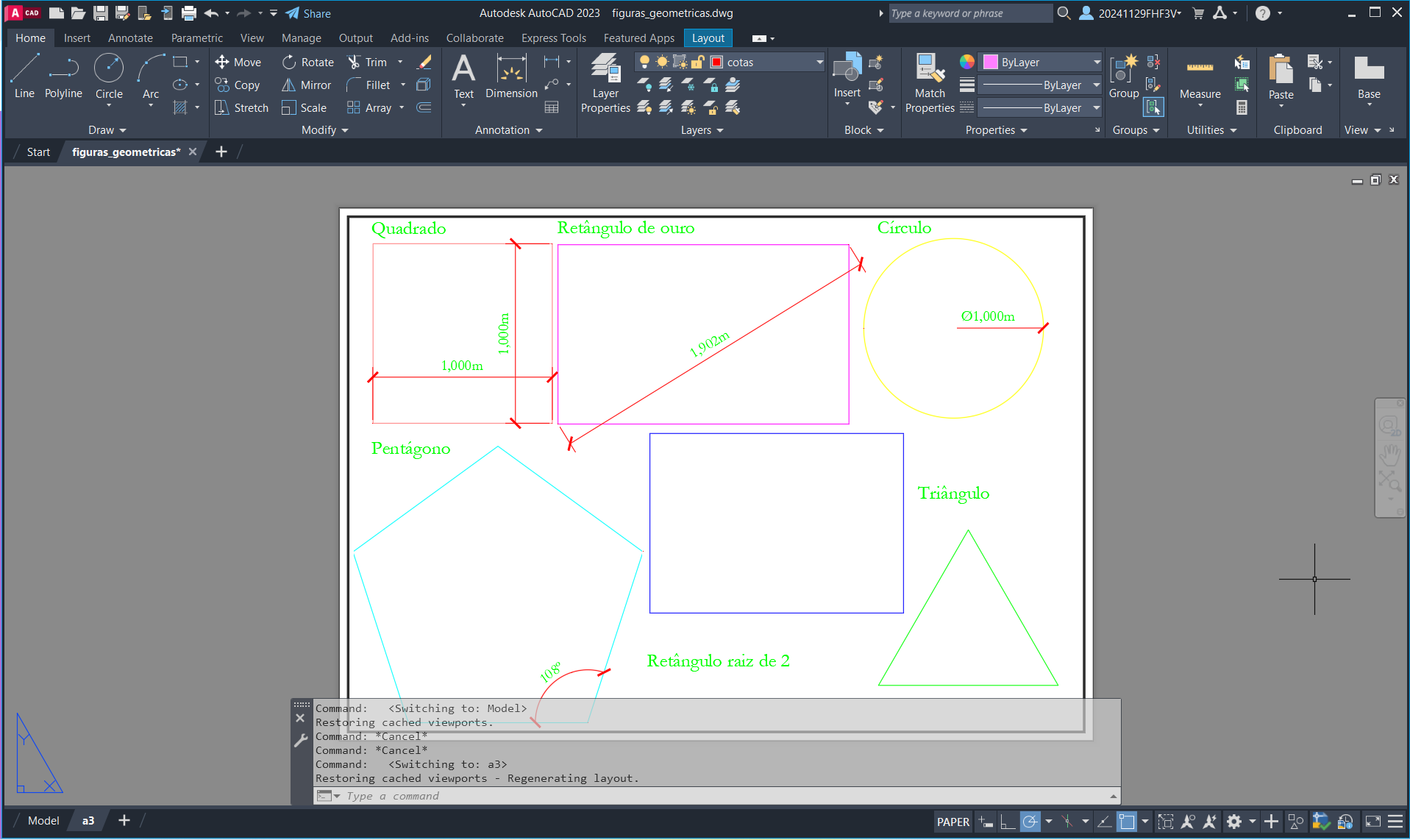Open the cotas layer dropdown
The image size is (1410, 840).
(x=819, y=63)
